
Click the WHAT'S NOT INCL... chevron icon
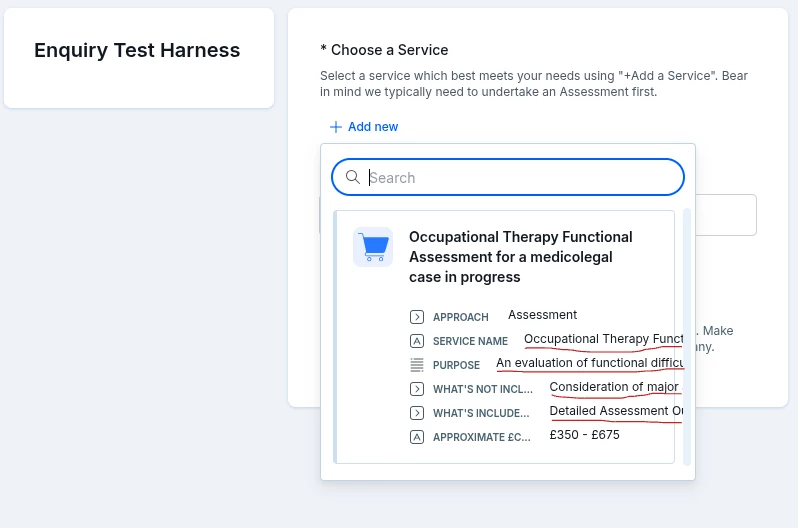coord(417,389)
